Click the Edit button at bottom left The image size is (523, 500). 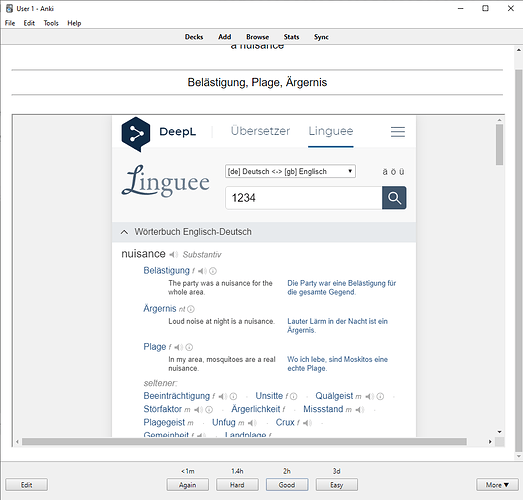(x=26, y=485)
